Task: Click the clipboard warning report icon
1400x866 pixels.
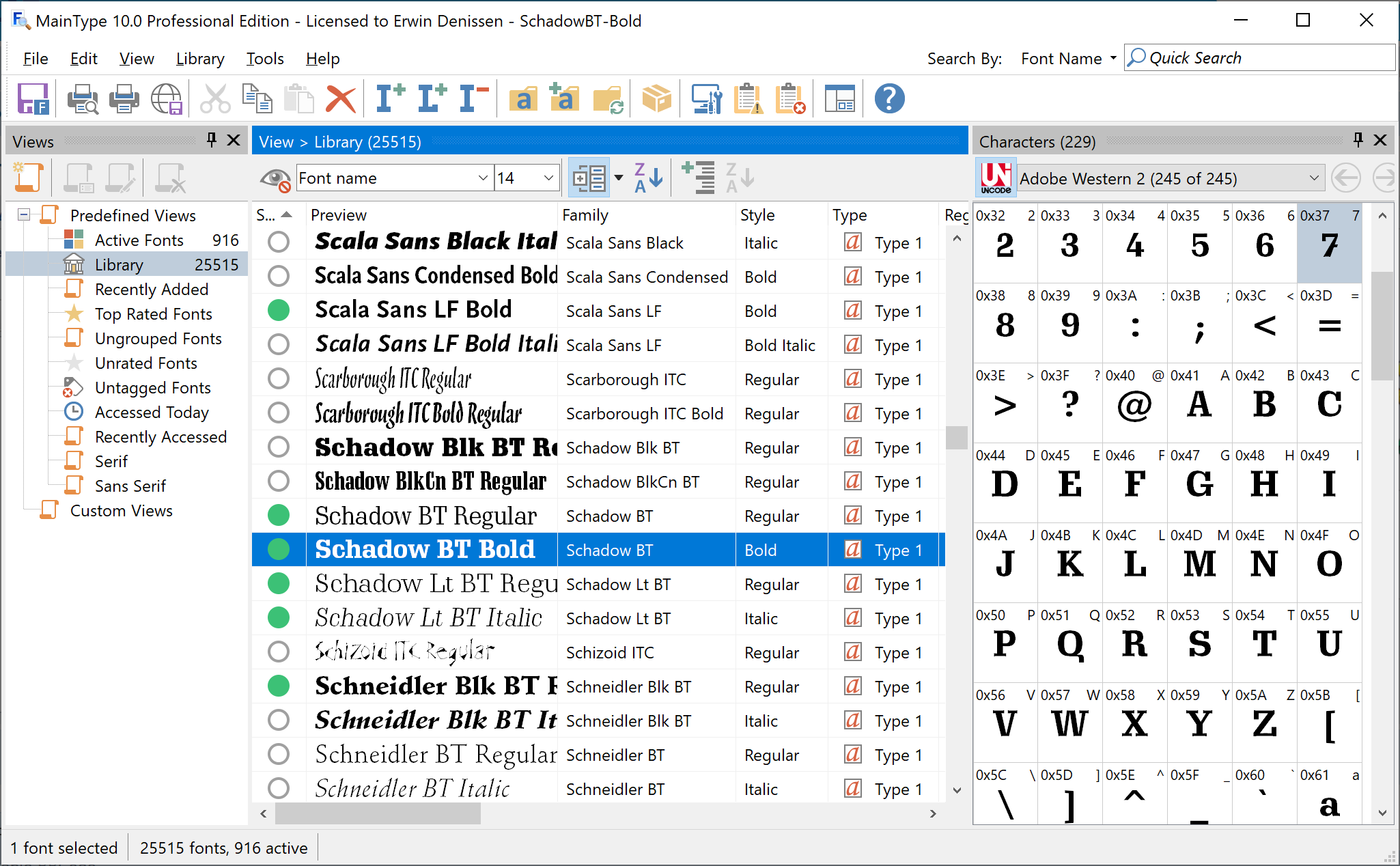Action: pyautogui.click(x=748, y=99)
